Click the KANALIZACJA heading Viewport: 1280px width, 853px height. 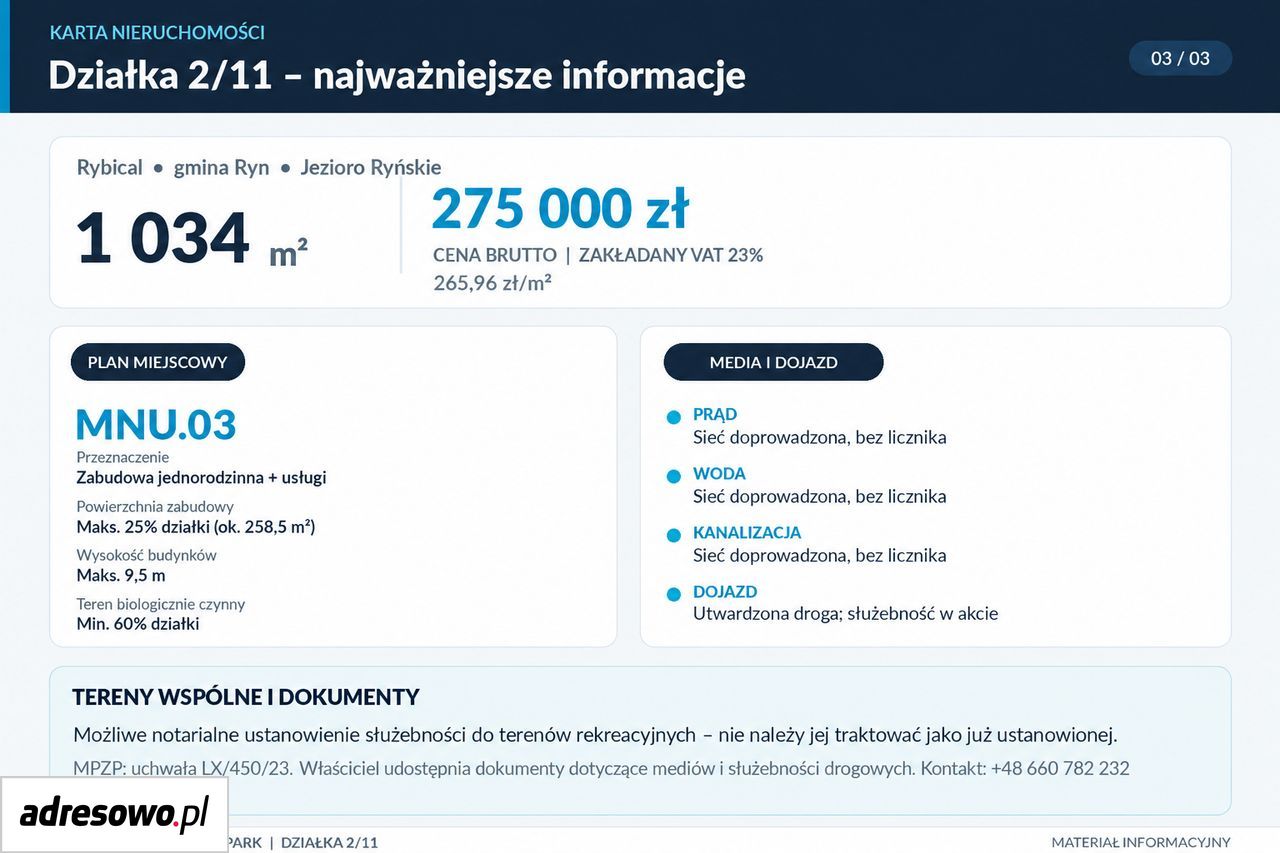pyautogui.click(x=747, y=533)
